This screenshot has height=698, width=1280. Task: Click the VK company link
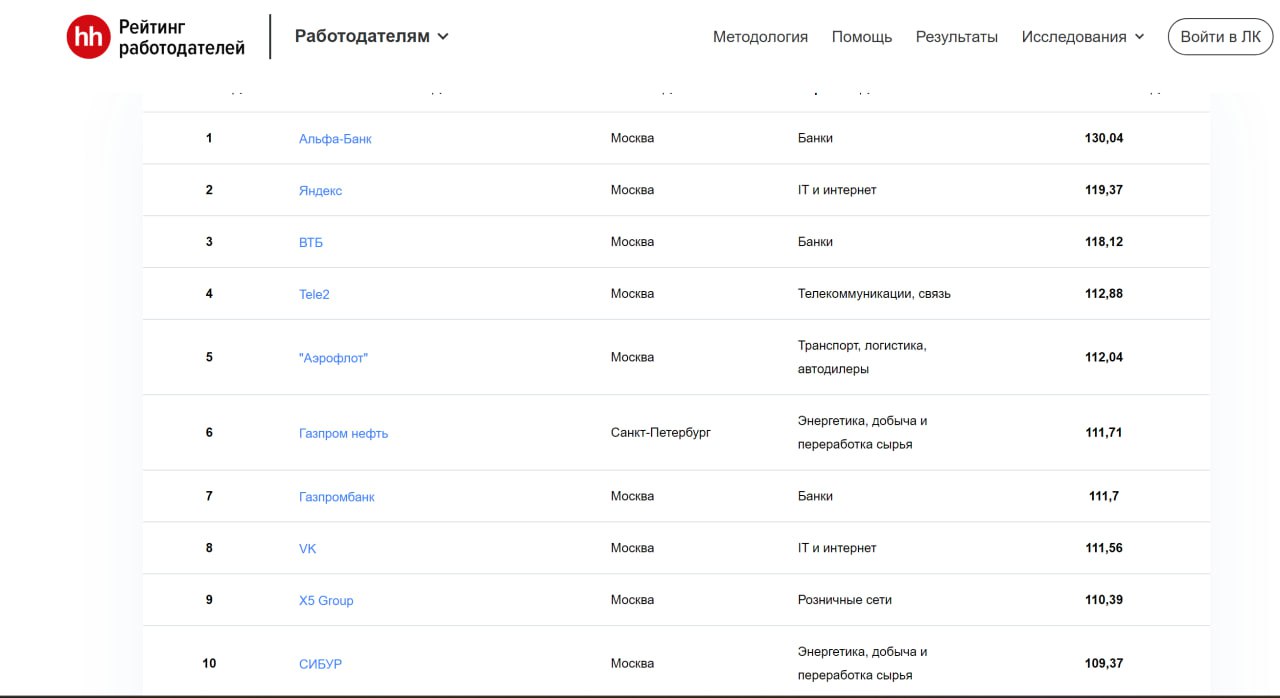tap(306, 548)
